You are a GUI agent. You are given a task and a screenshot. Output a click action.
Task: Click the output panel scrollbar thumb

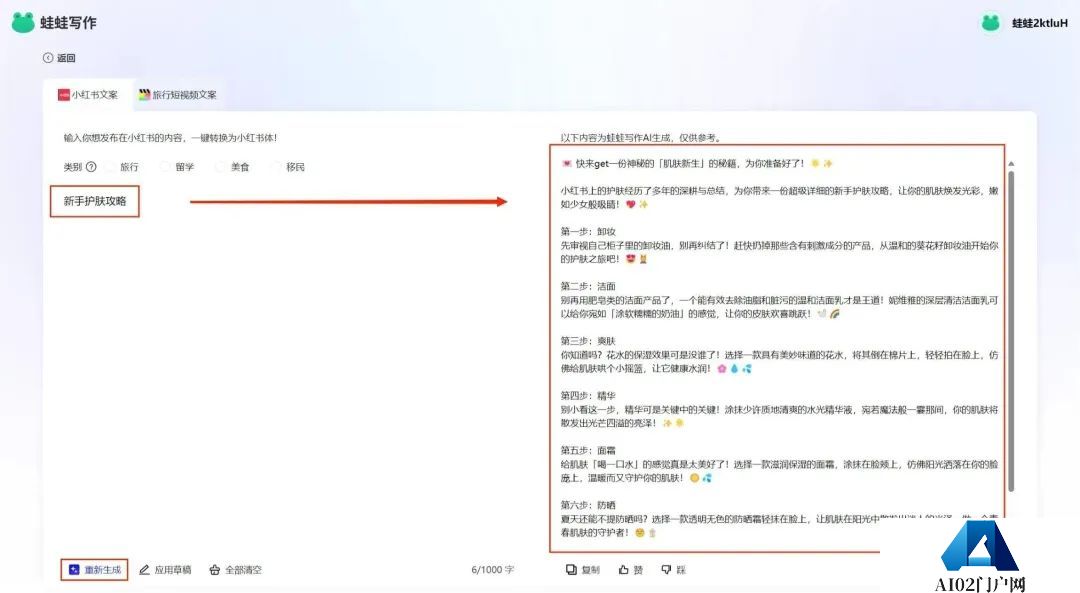point(1010,331)
